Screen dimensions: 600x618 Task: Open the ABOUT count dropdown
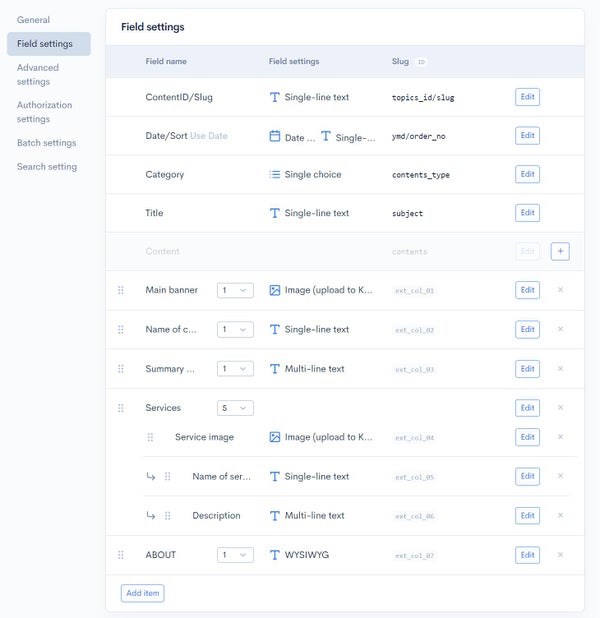pyautogui.click(x=235, y=555)
